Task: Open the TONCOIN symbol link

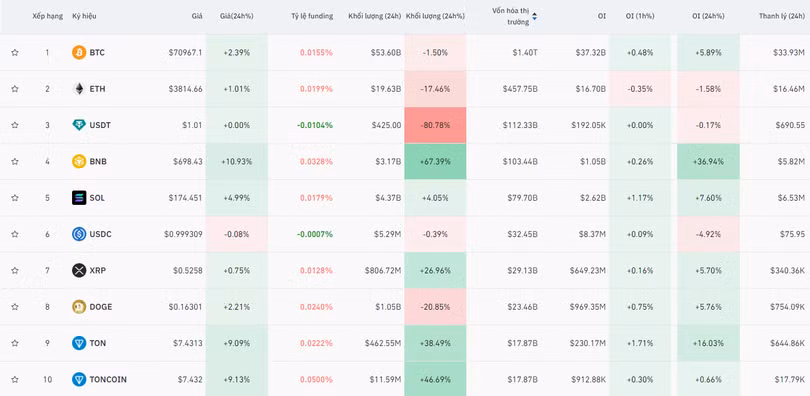Action: click(x=108, y=379)
